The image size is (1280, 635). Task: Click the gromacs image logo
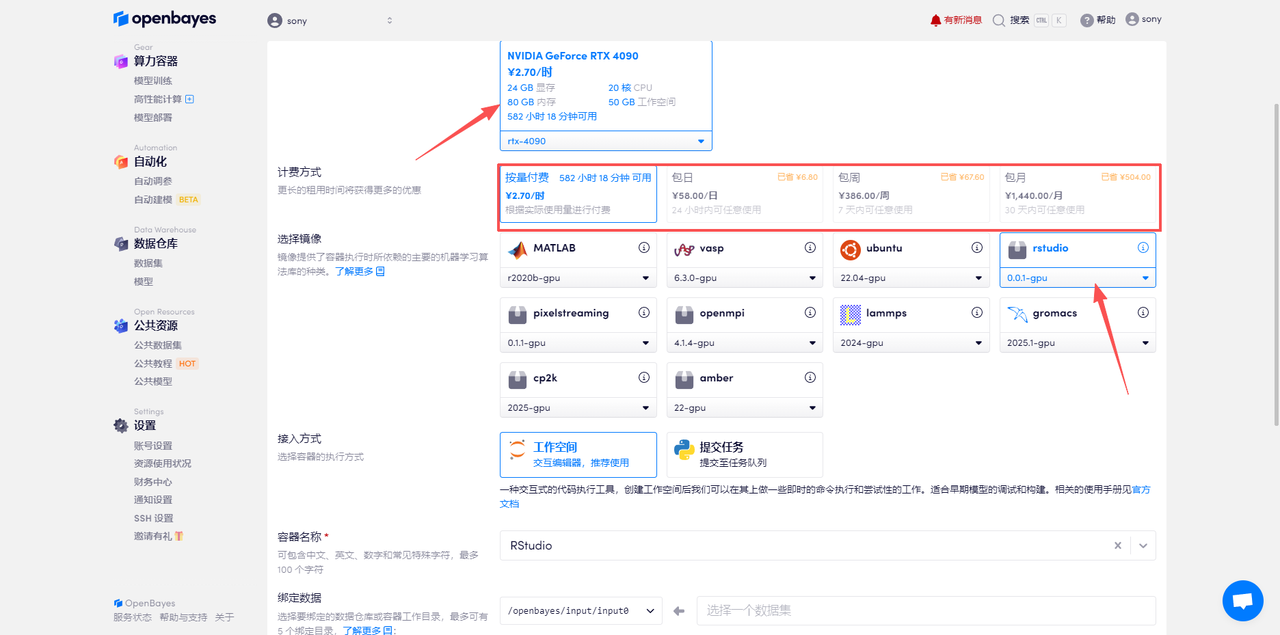1017,314
